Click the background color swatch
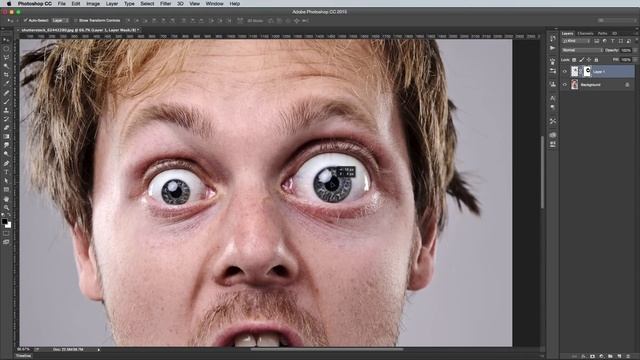This screenshot has height=360, width=640. click(8, 225)
